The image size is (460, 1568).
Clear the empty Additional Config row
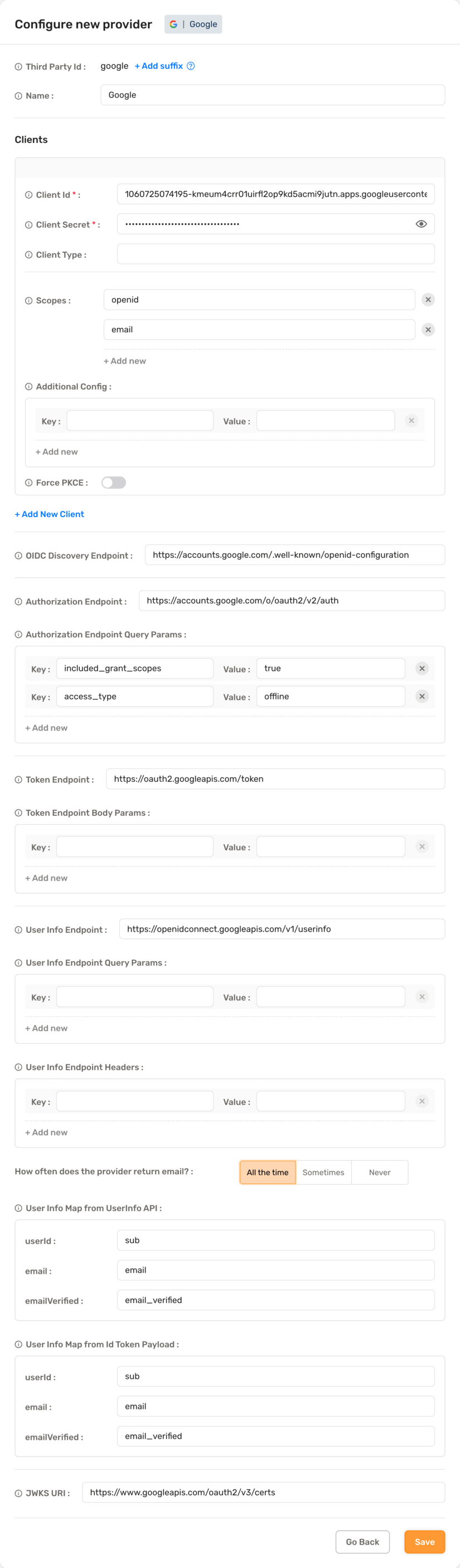click(412, 420)
